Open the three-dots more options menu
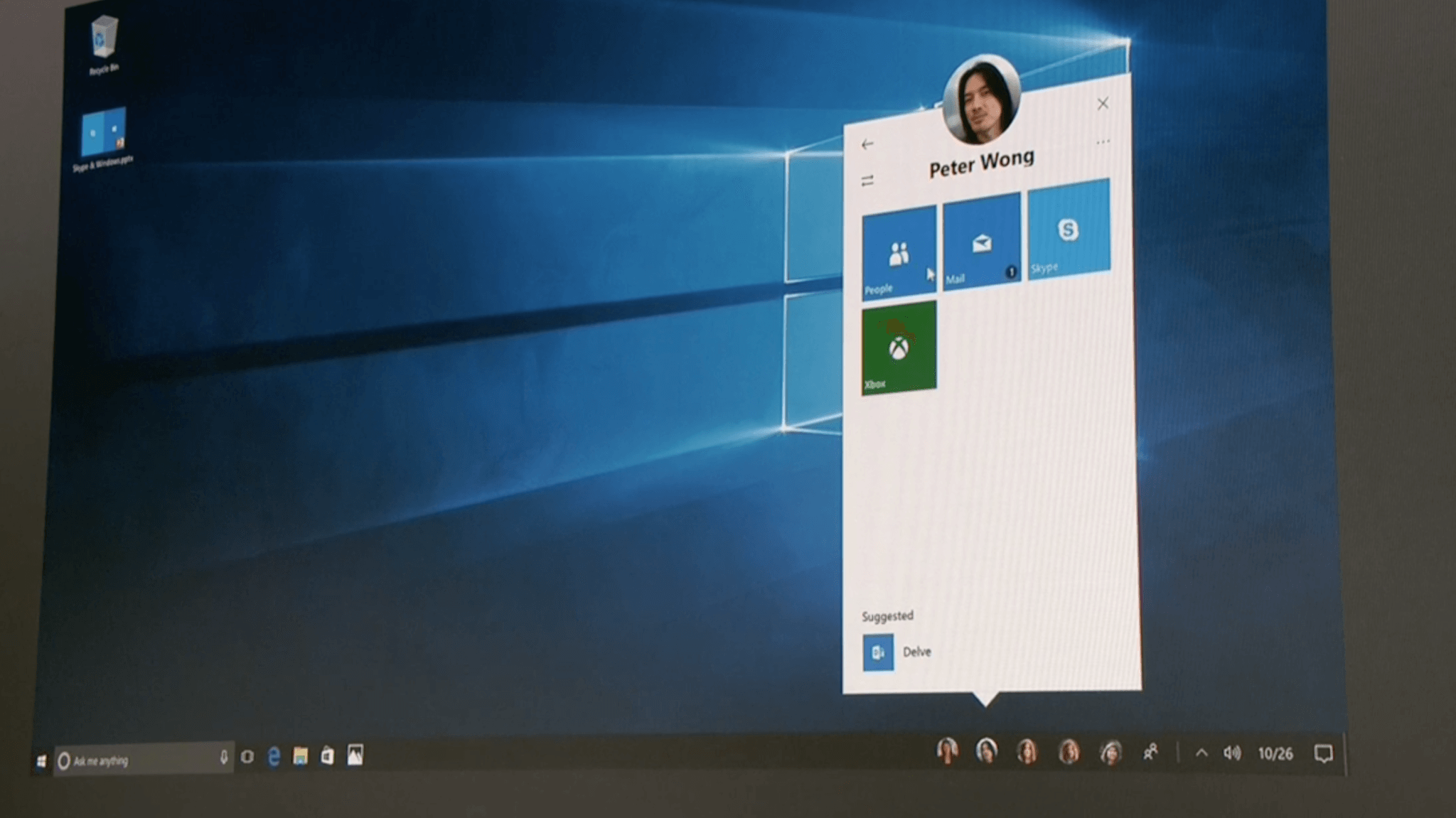Screen dimensions: 1456x818 click(x=1103, y=142)
